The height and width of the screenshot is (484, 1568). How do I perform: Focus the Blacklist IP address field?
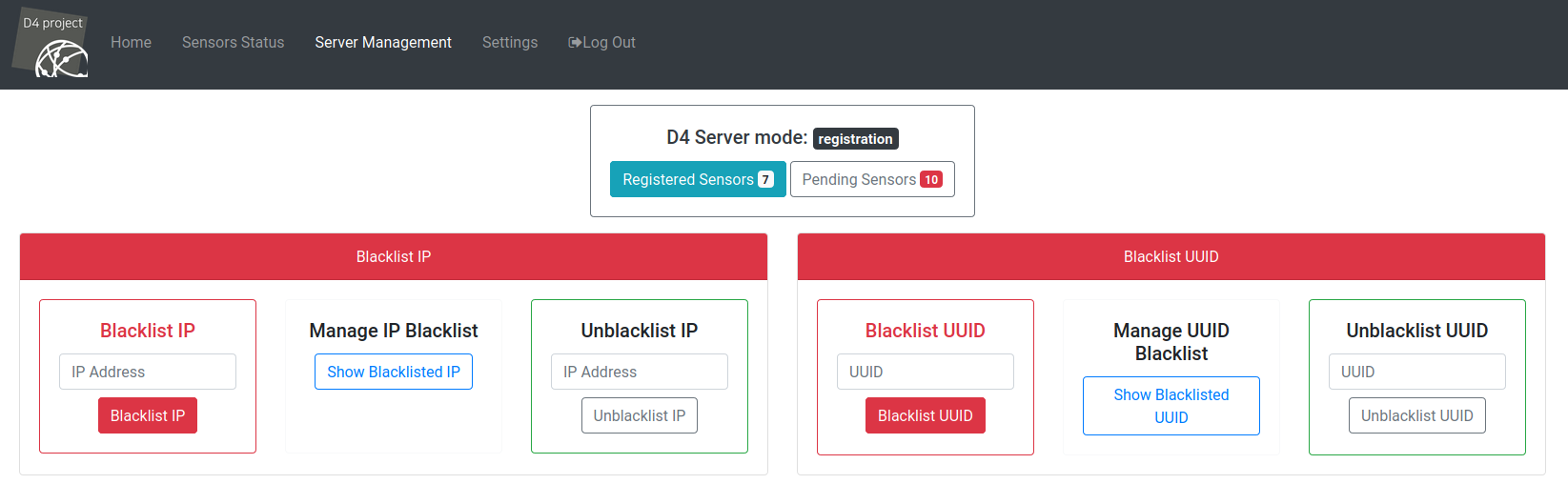[x=148, y=372]
